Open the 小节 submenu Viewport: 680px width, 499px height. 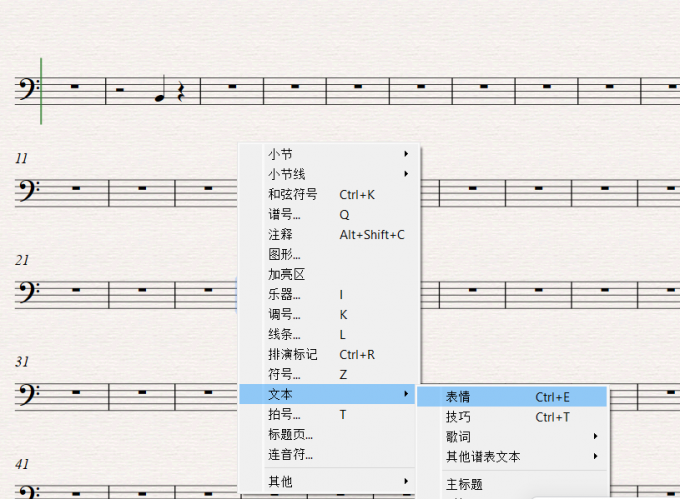328,154
